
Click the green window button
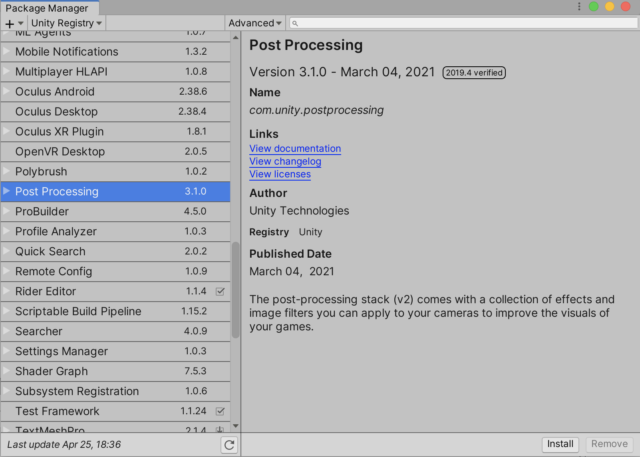(594, 7)
